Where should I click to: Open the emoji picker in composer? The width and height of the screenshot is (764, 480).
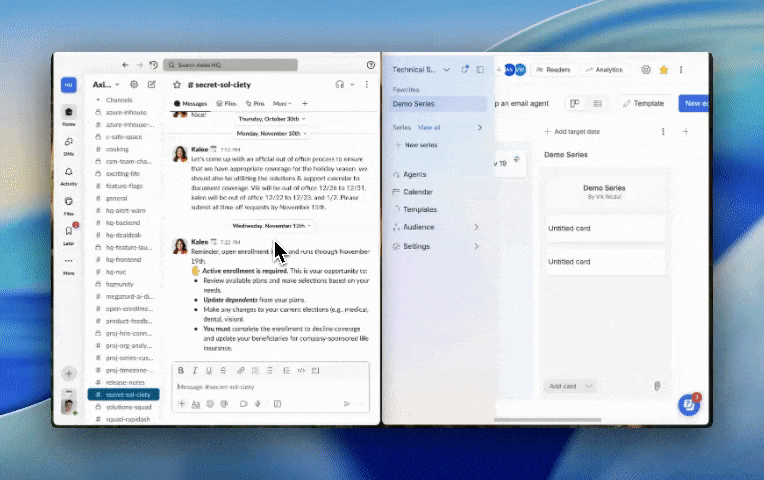(x=210, y=404)
